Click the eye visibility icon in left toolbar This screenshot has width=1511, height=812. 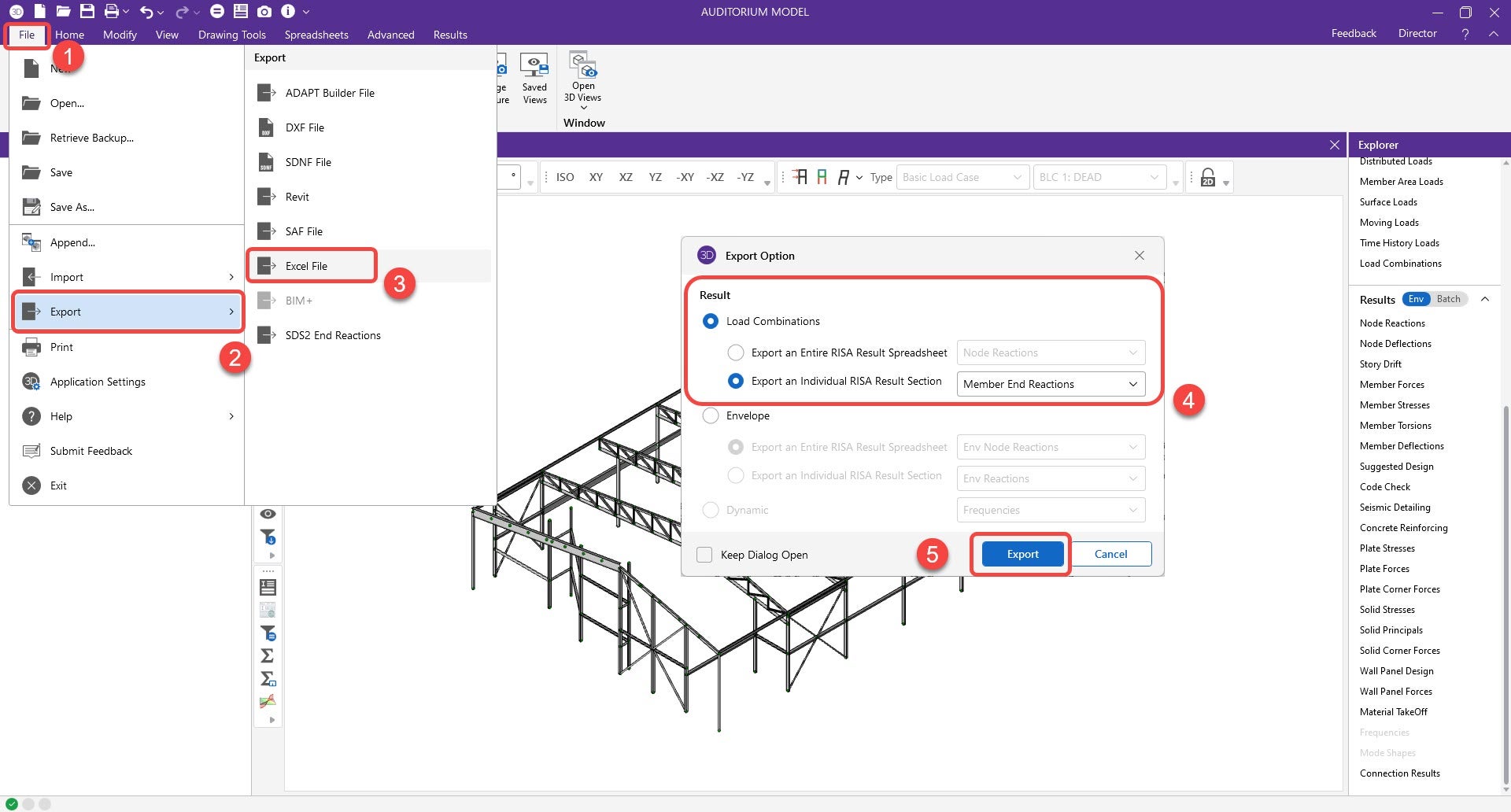(x=268, y=514)
